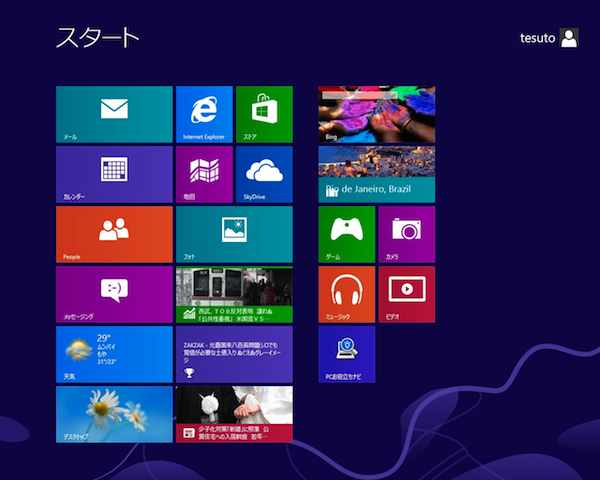Open the Mail tile
The height and width of the screenshot is (480, 600).
pos(114,114)
